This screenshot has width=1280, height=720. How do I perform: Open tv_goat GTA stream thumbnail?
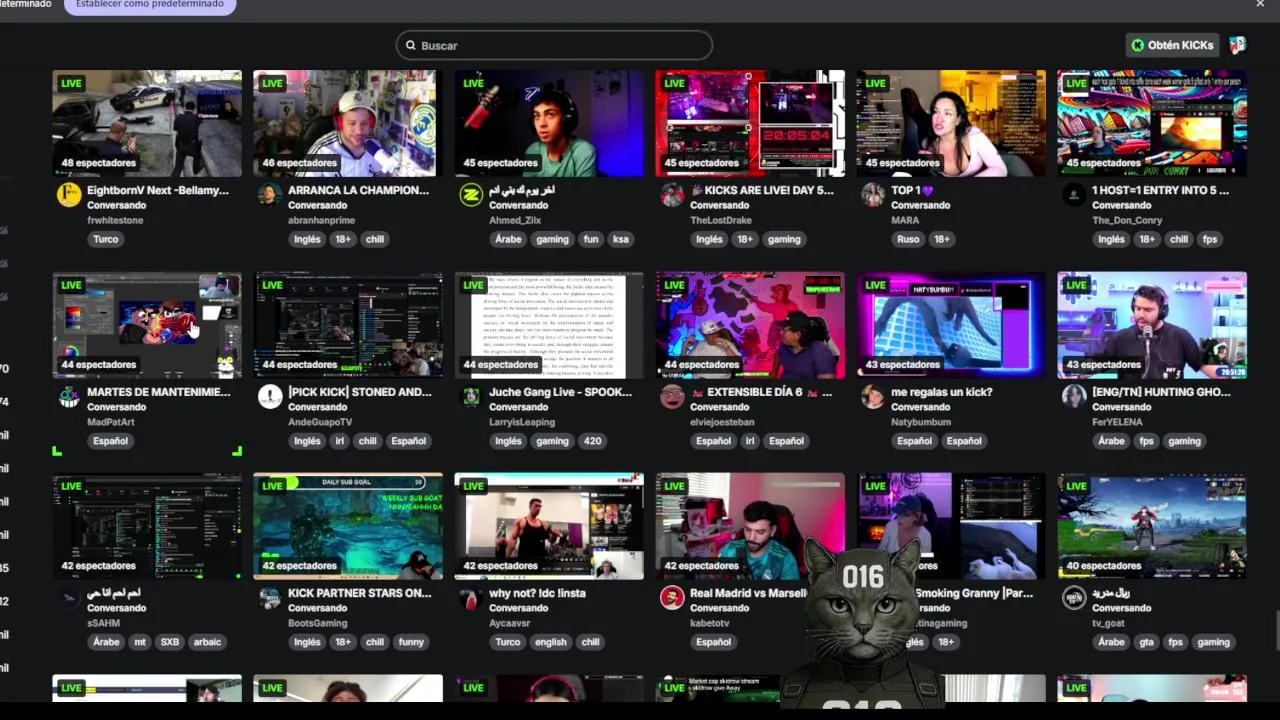click(x=1152, y=526)
